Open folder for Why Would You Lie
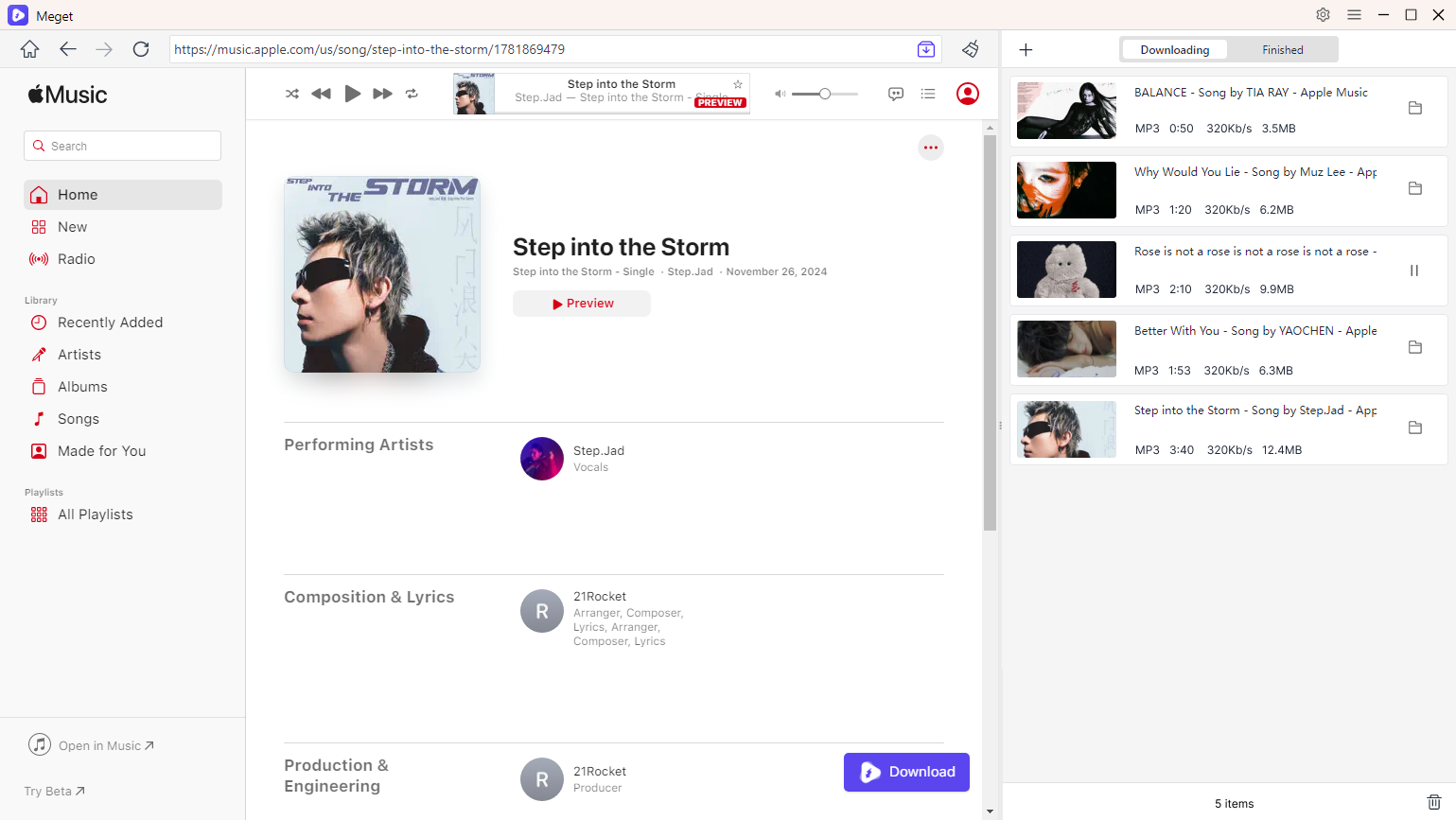The image size is (1456, 820). [x=1415, y=188]
